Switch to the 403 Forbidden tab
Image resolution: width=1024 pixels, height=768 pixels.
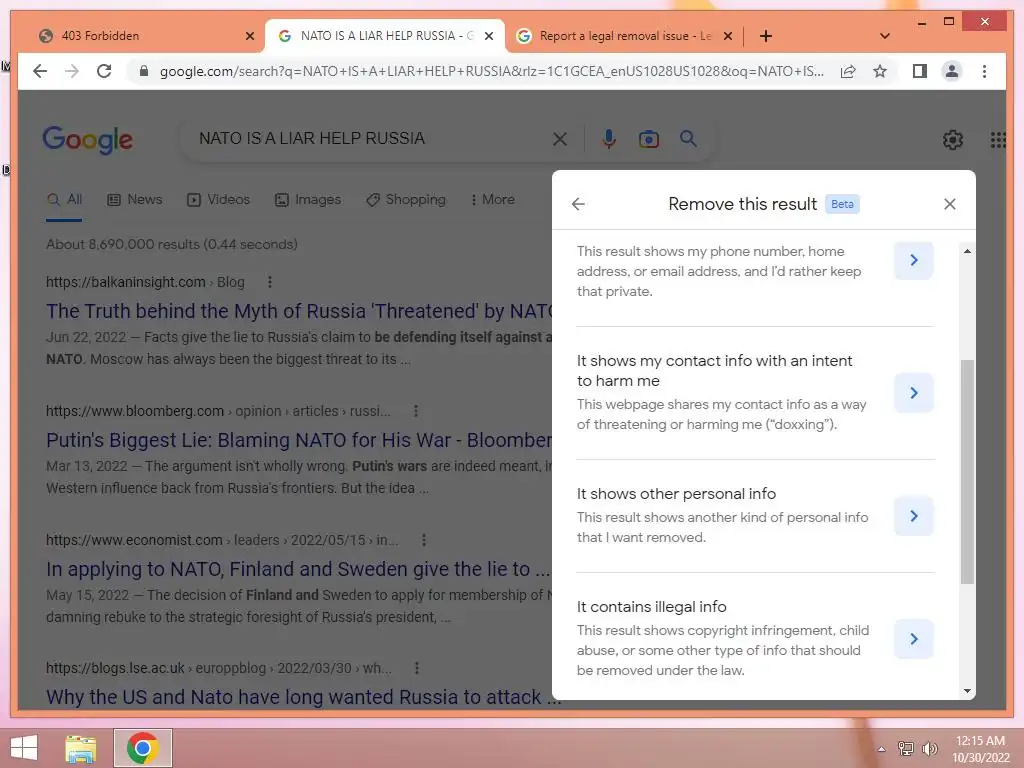(145, 36)
